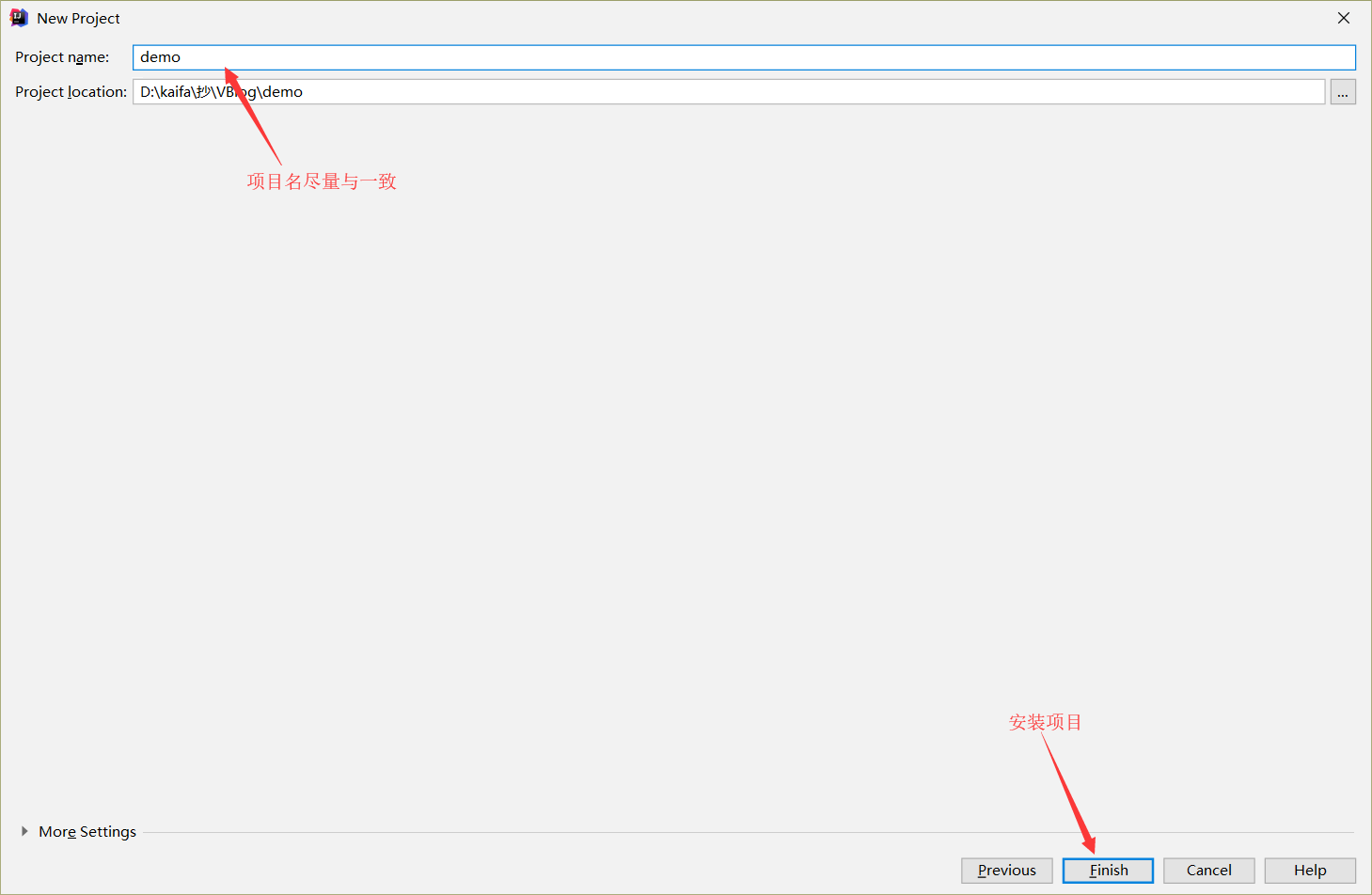Viewport: 1372px width, 895px height.
Task: Click the Project name input field
Action: click(x=744, y=57)
